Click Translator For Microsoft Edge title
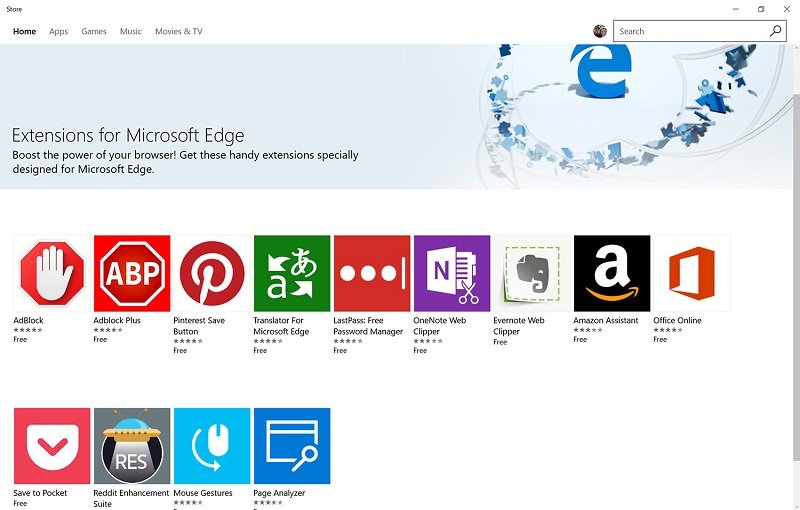This screenshot has width=800, height=510. pyautogui.click(x=281, y=326)
